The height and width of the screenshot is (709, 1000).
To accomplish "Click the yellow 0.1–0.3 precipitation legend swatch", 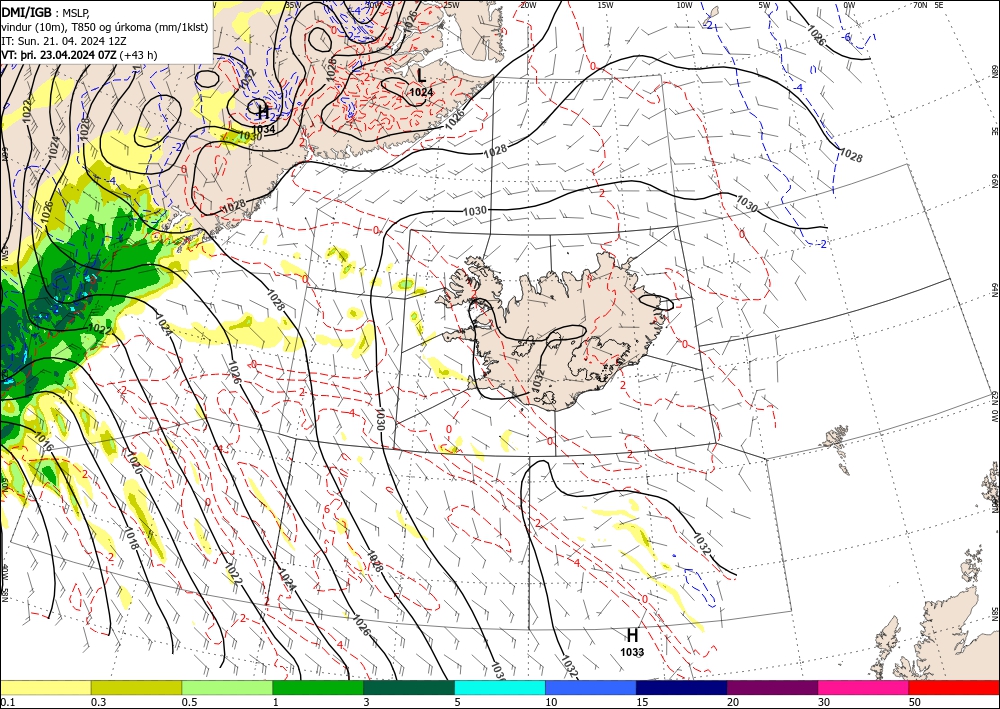I will tap(45, 687).
